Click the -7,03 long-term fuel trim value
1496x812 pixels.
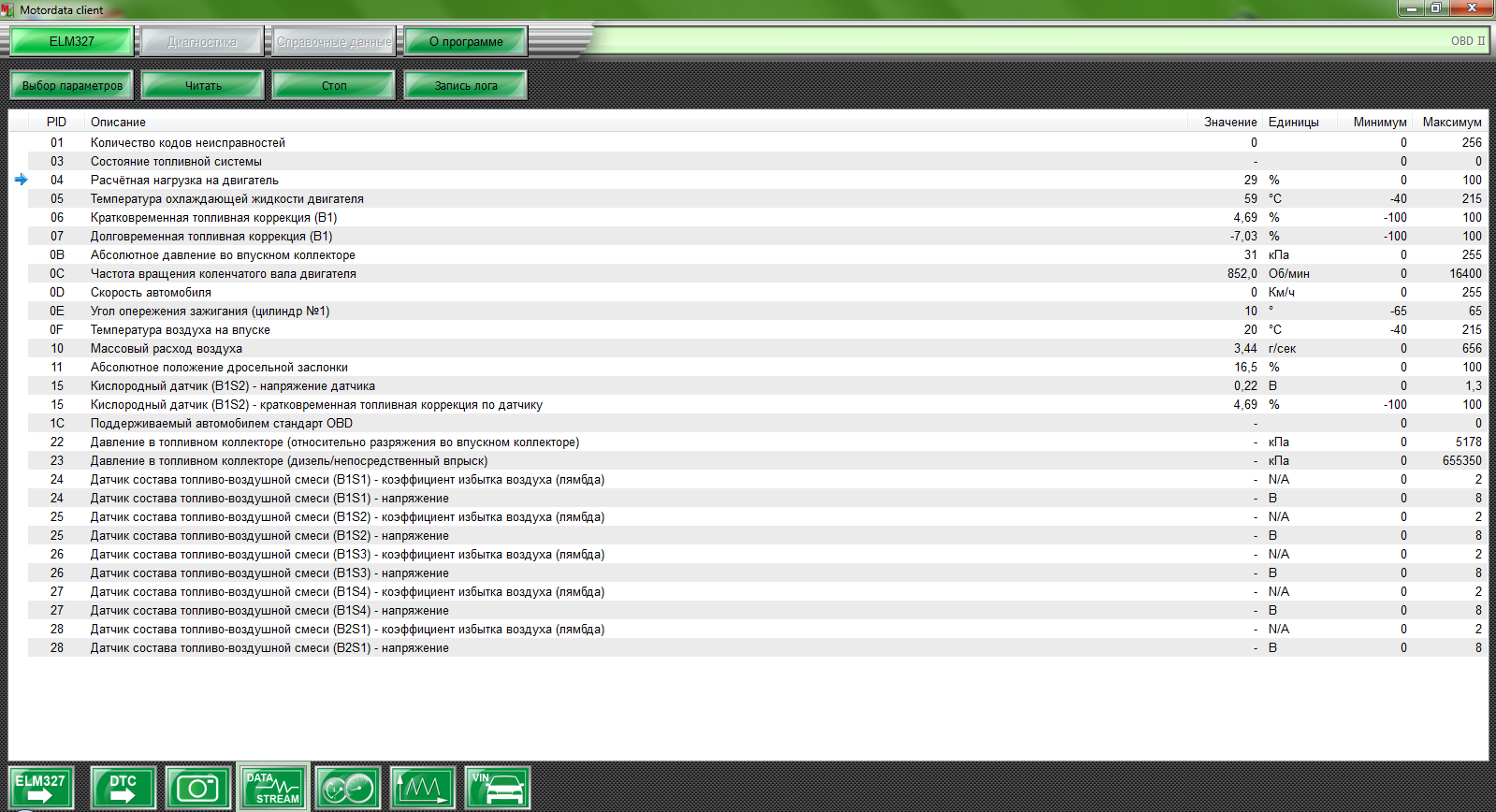(x=1243, y=236)
